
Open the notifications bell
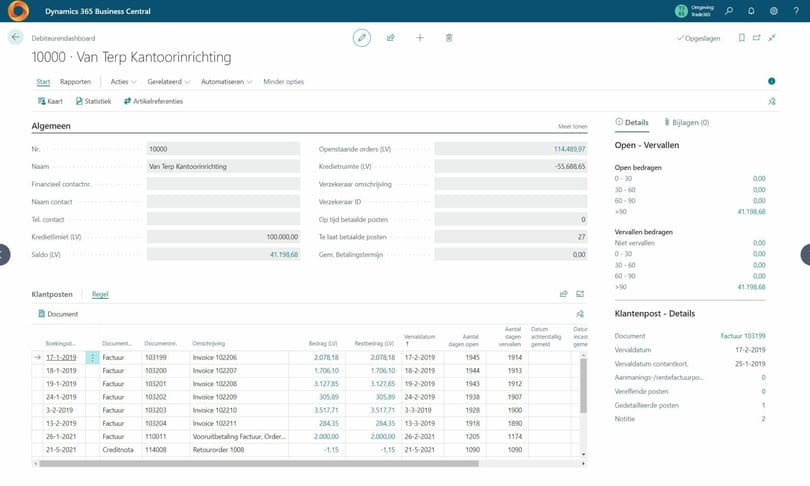pyautogui.click(x=751, y=11)
